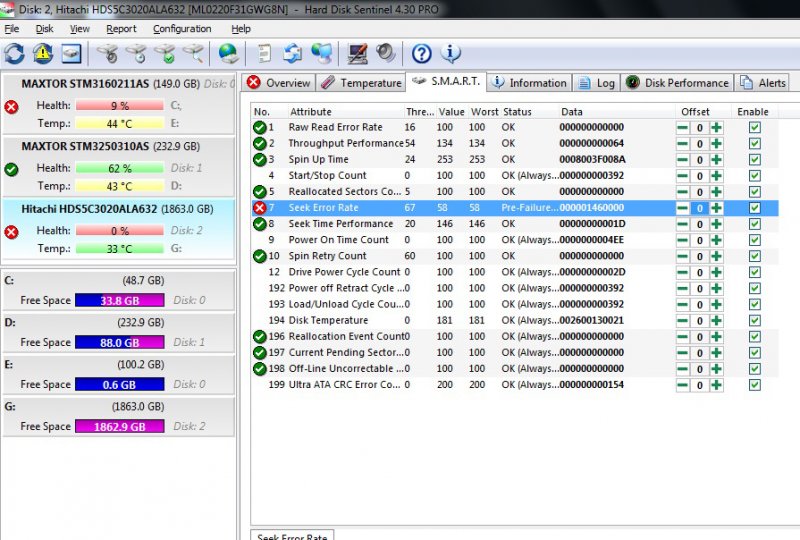
Task: Open the Help menu
Action: [241, 29]
